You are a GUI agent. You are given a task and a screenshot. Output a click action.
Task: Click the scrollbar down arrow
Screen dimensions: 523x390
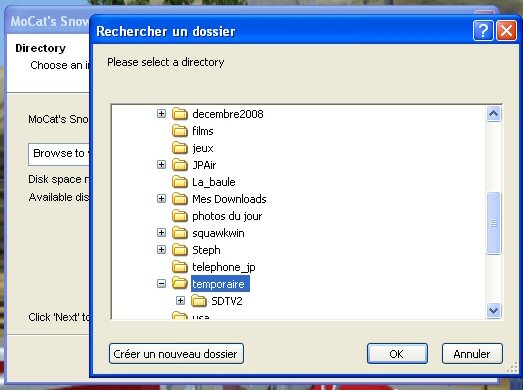coord(493,311)
